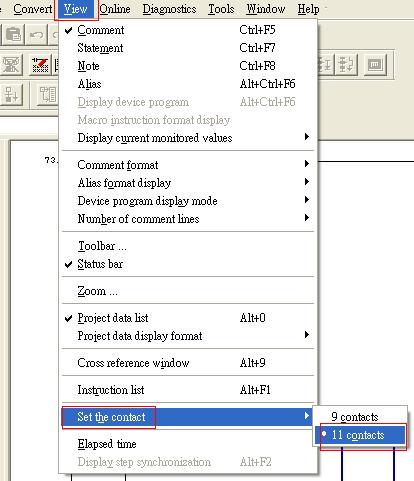Click the block-to-list conversion icon in third toolbar row
Viewport: 414px width, 481px height.
[x=48, y=95]
